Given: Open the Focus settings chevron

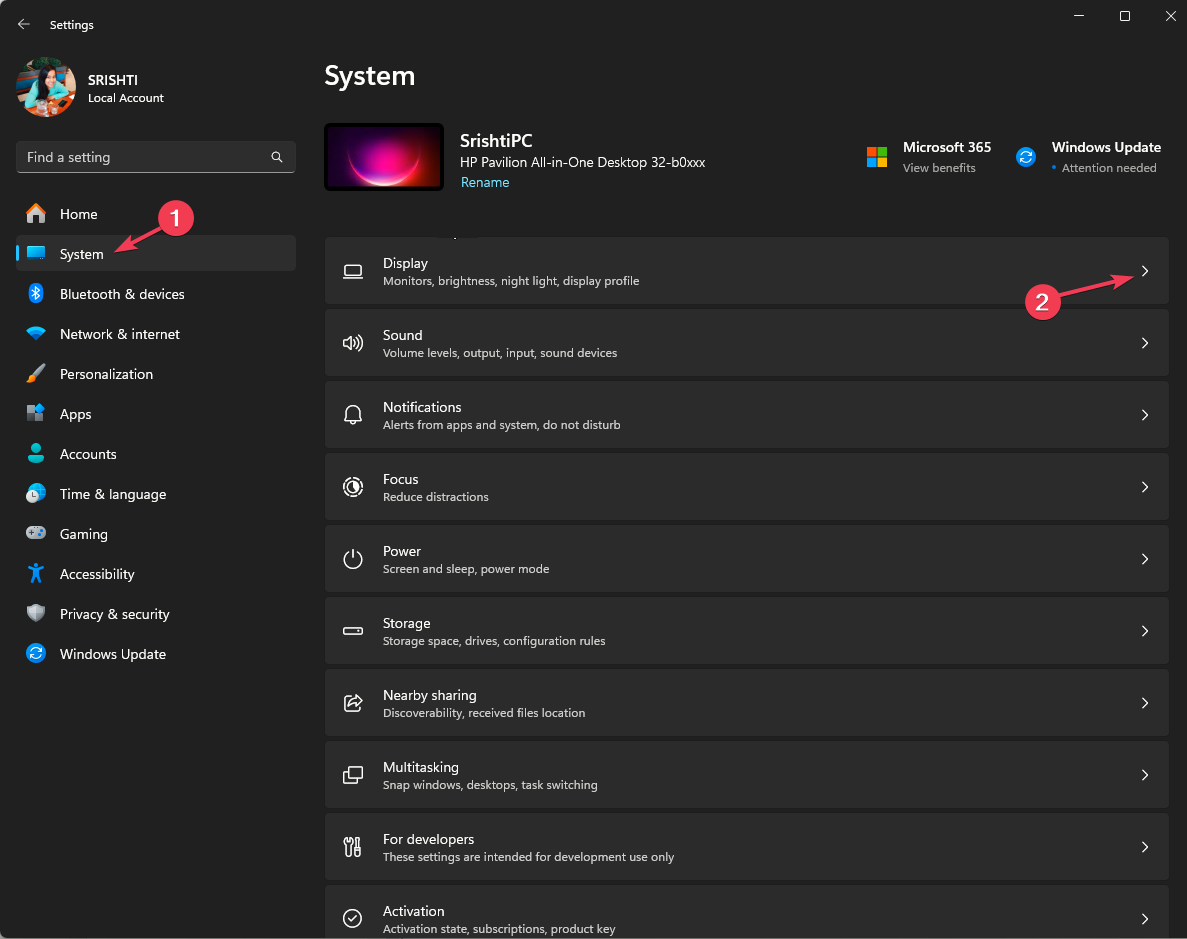Looking at the screenshot, I should [1145, 487].
